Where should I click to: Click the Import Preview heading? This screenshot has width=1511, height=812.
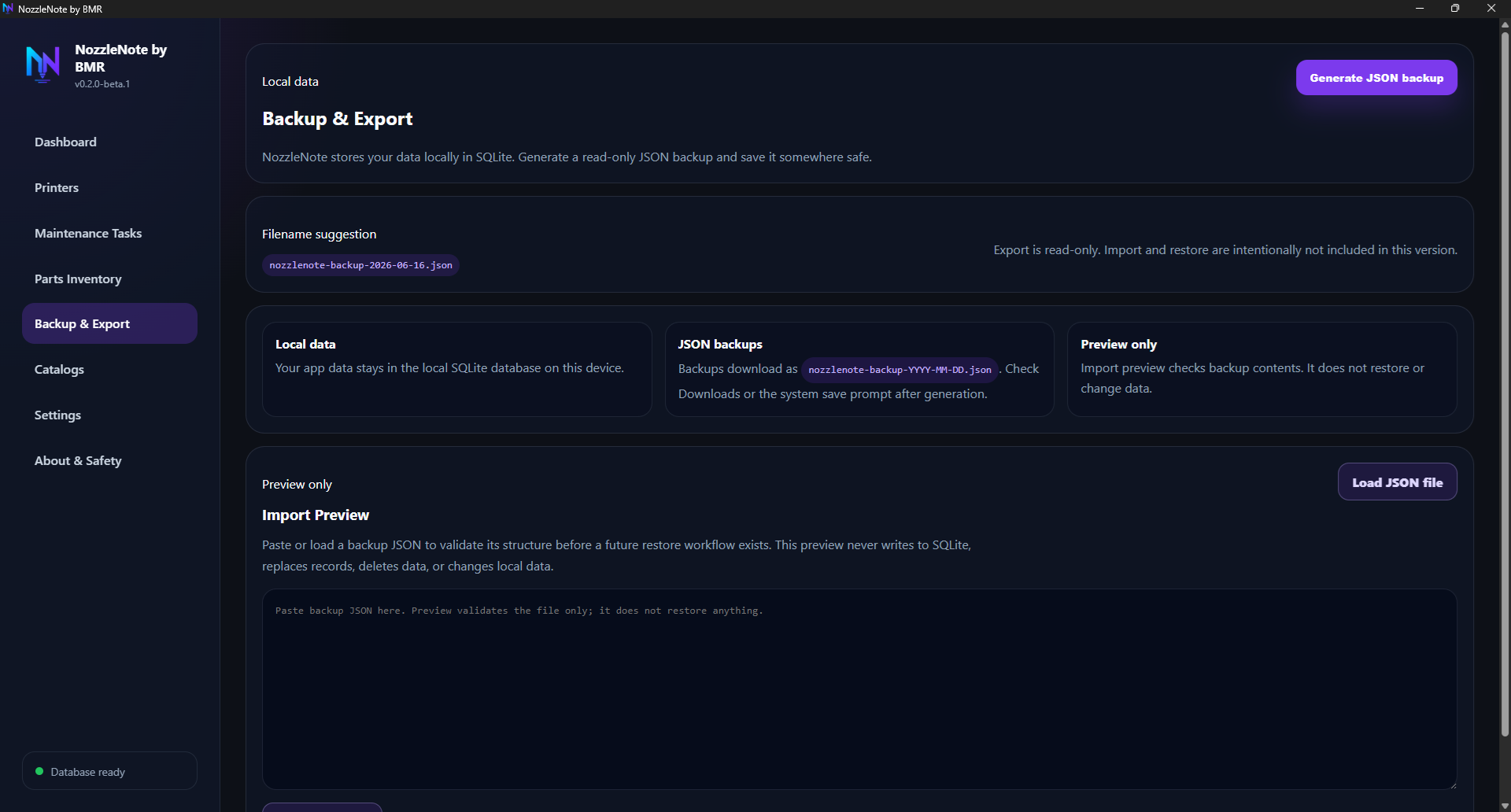click(x=315, y=515)
